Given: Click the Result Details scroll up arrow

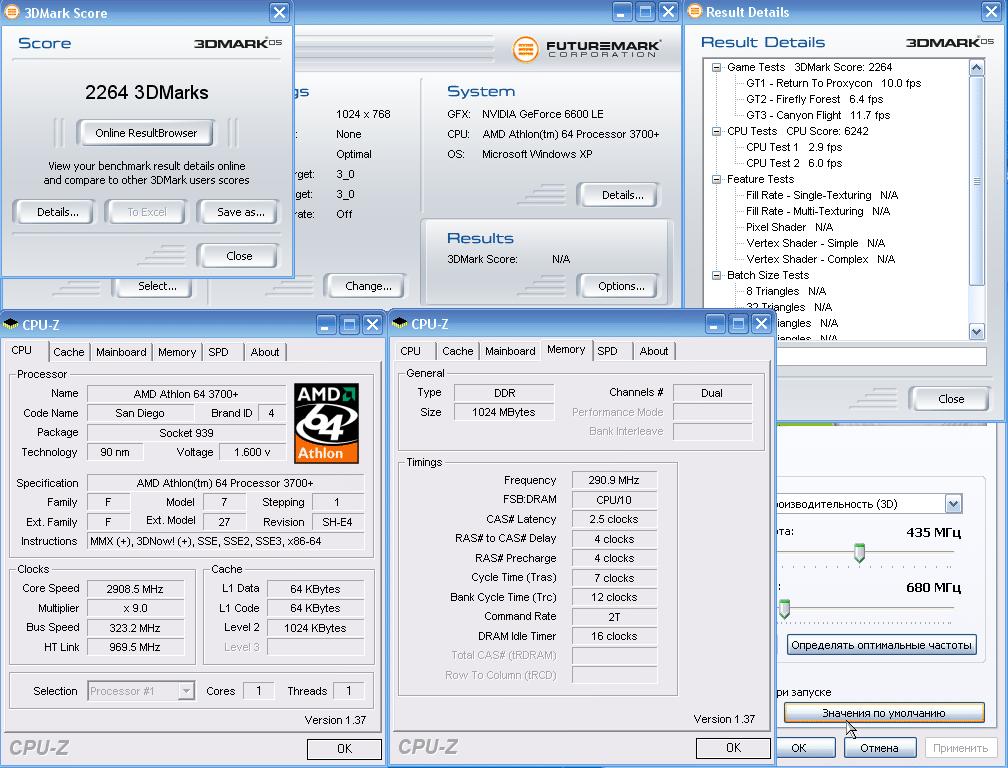Looking at the screenshot, I should pos(976,67).
